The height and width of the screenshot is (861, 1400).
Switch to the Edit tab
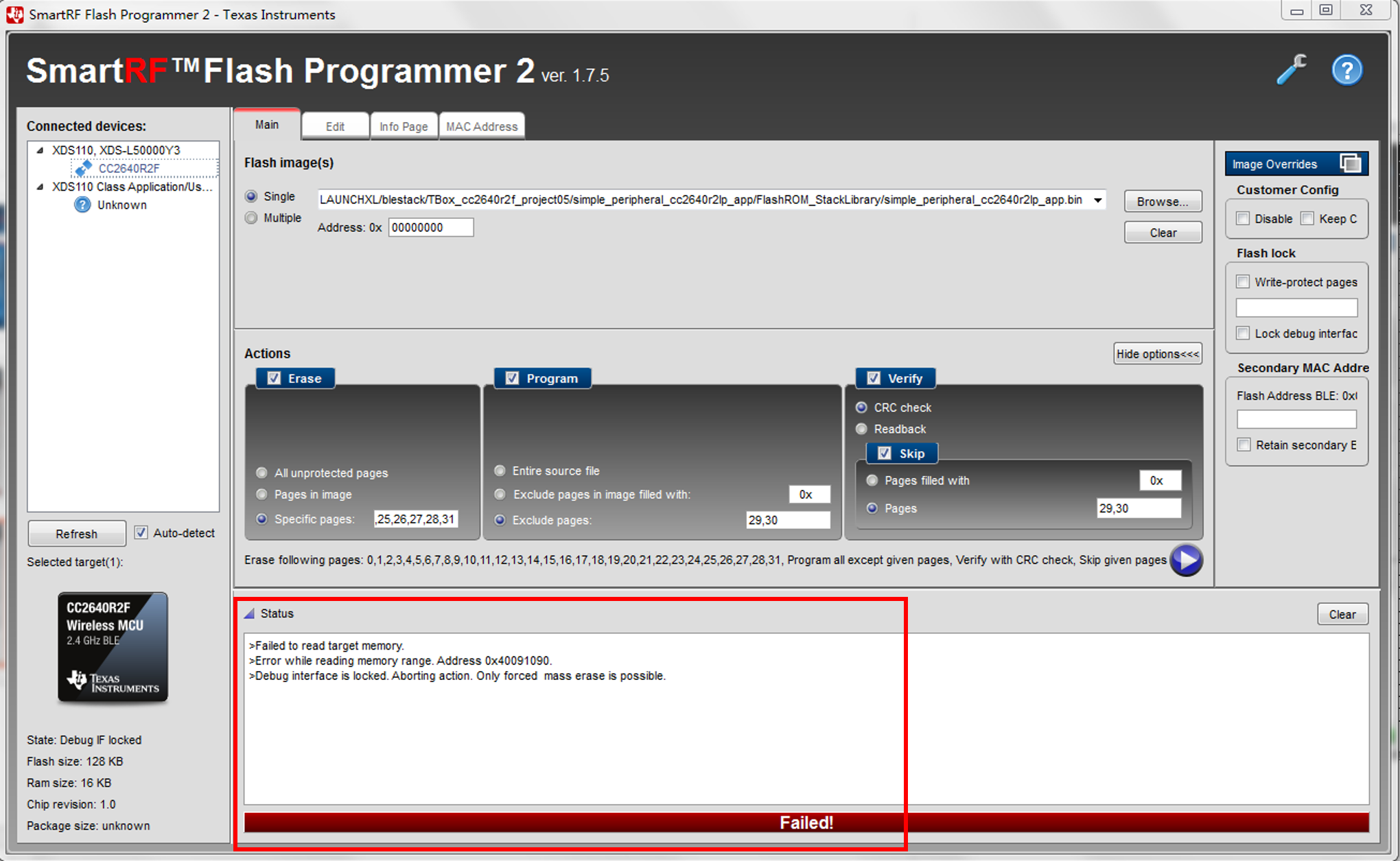tap(335, 126)
